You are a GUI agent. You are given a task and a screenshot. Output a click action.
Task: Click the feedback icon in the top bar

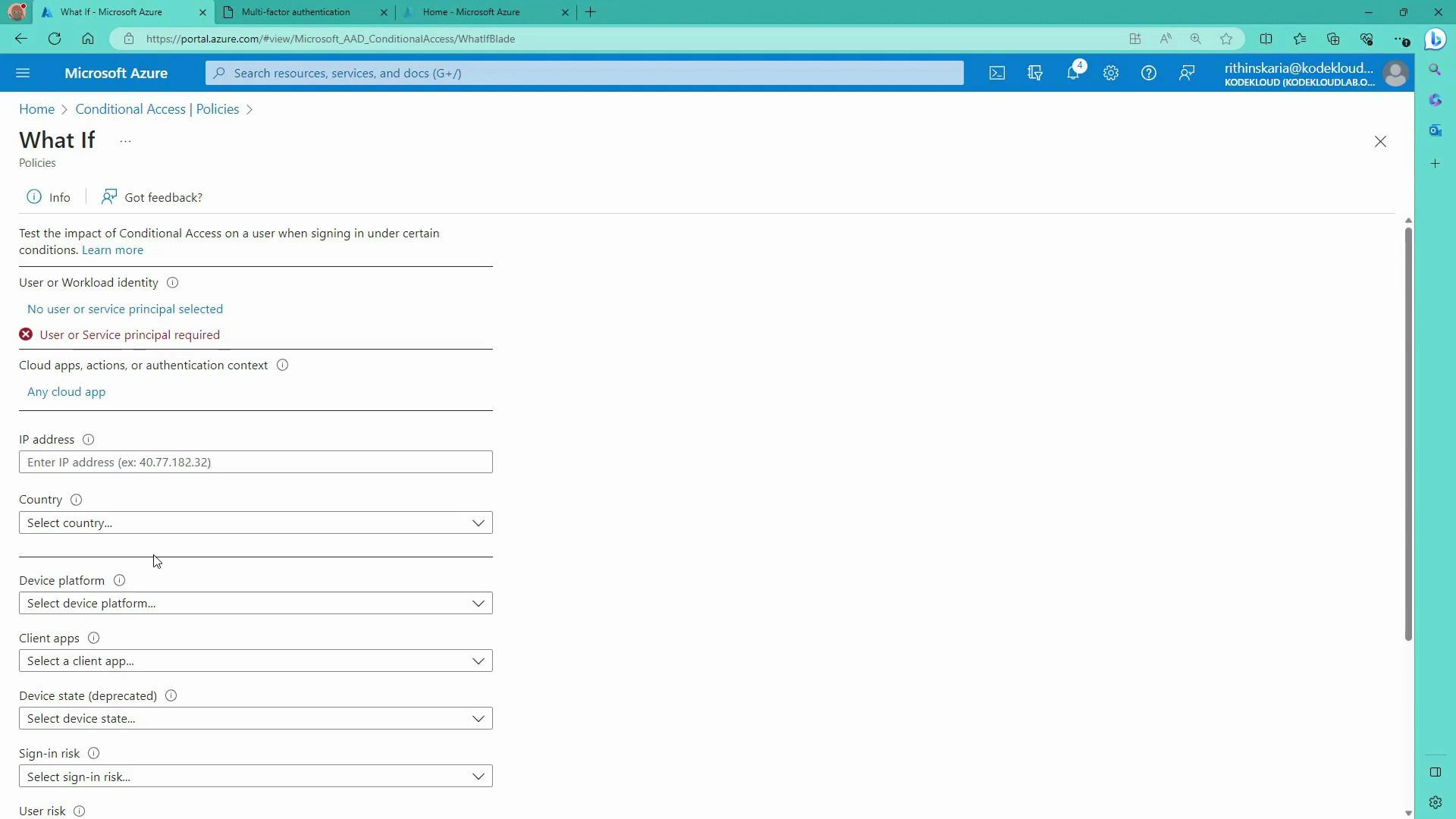click(x=1187, y=73)
